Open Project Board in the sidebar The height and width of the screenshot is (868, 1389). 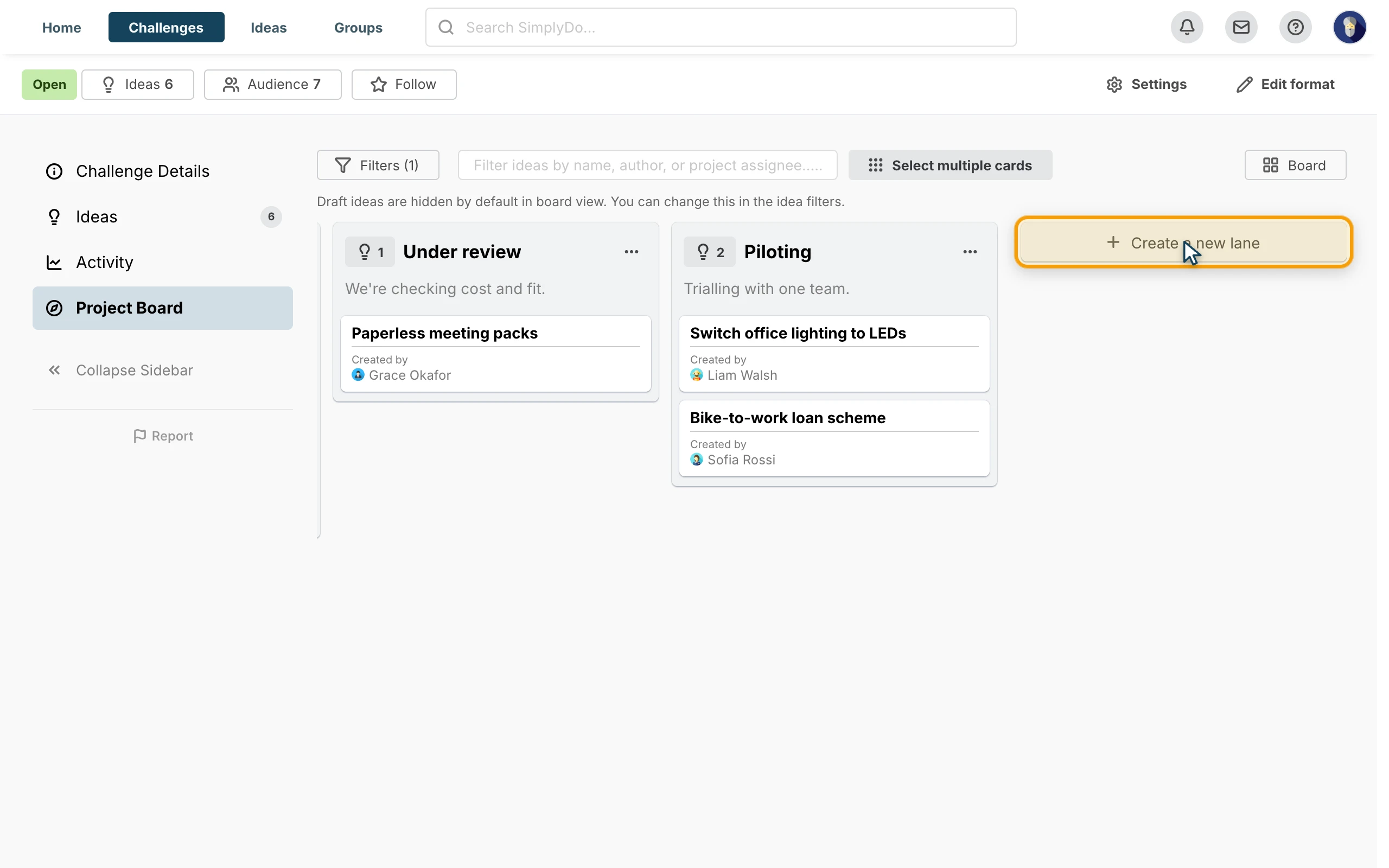pos(162,308)
